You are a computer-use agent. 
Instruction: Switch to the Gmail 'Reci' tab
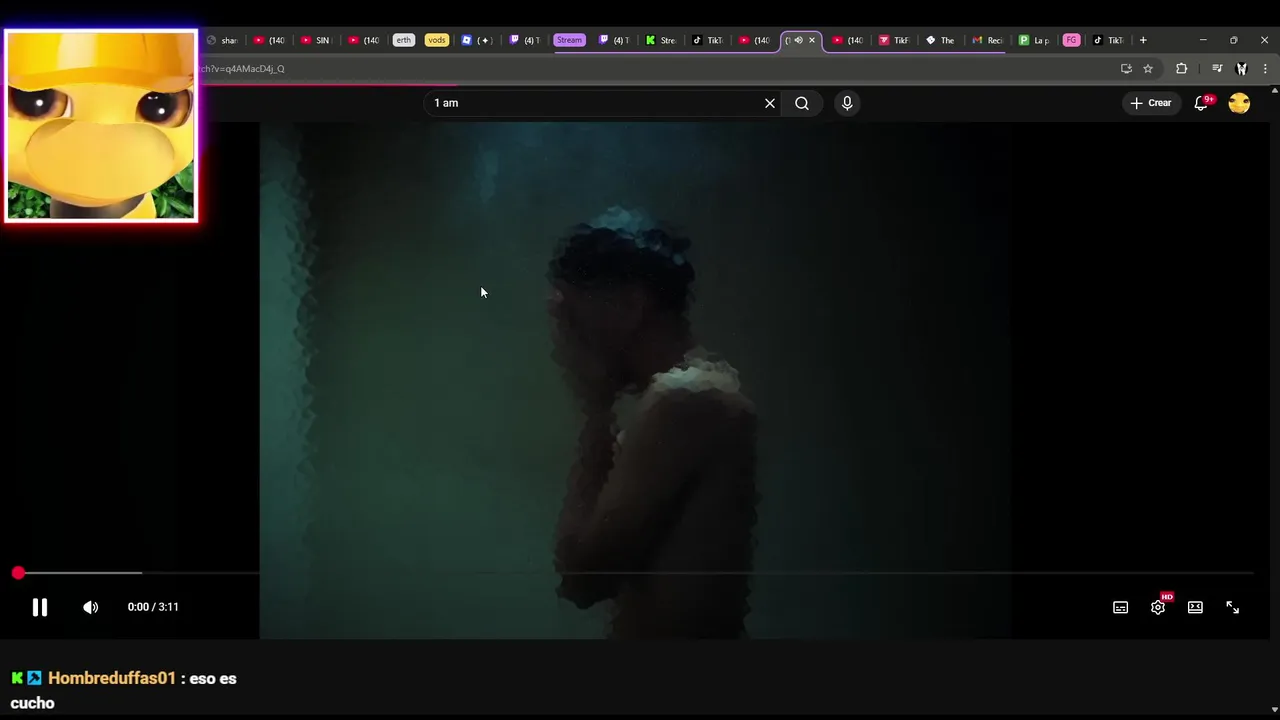coord(987,40)
